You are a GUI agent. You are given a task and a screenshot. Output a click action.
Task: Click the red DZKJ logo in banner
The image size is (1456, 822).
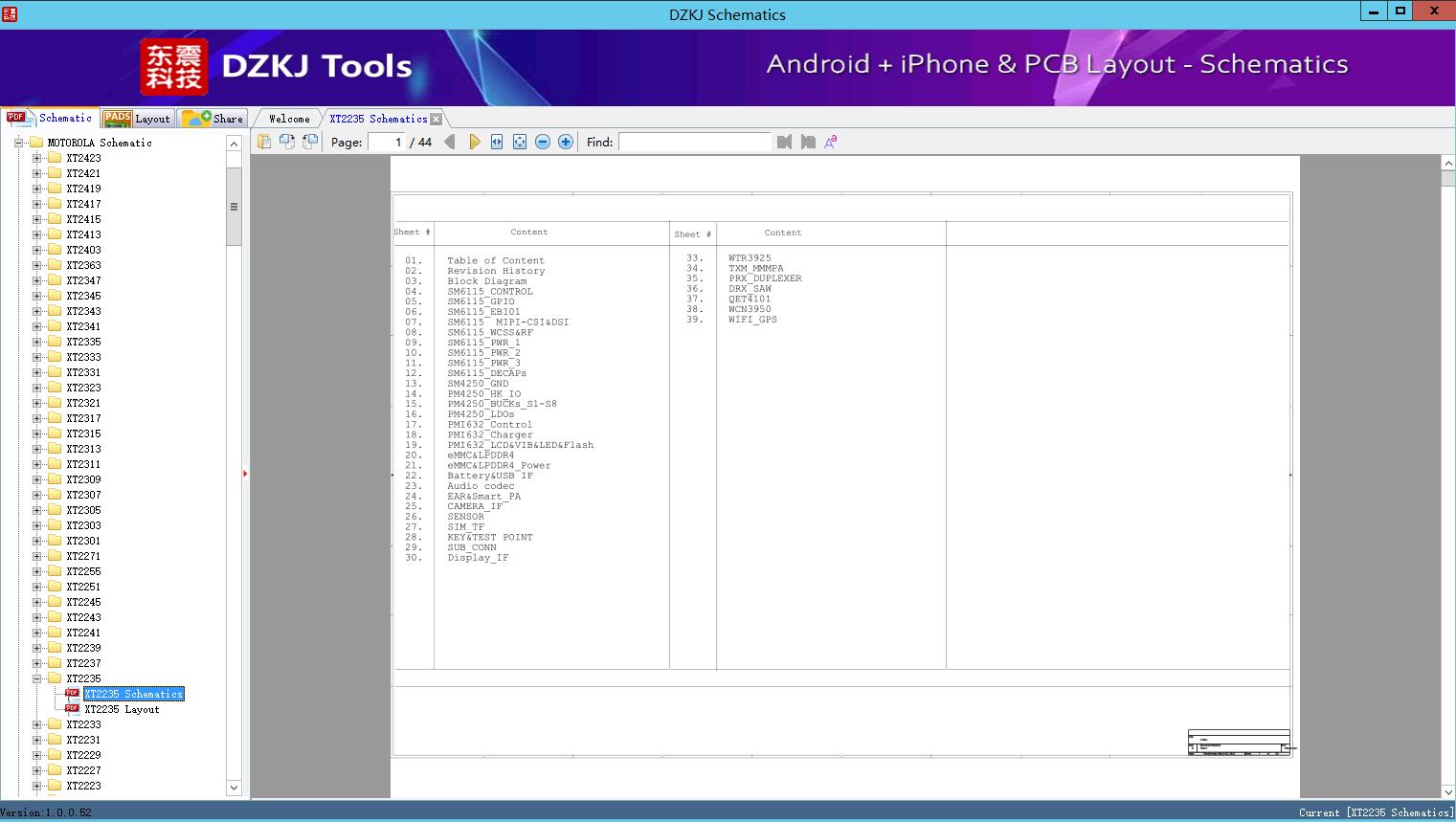(173, 67)
